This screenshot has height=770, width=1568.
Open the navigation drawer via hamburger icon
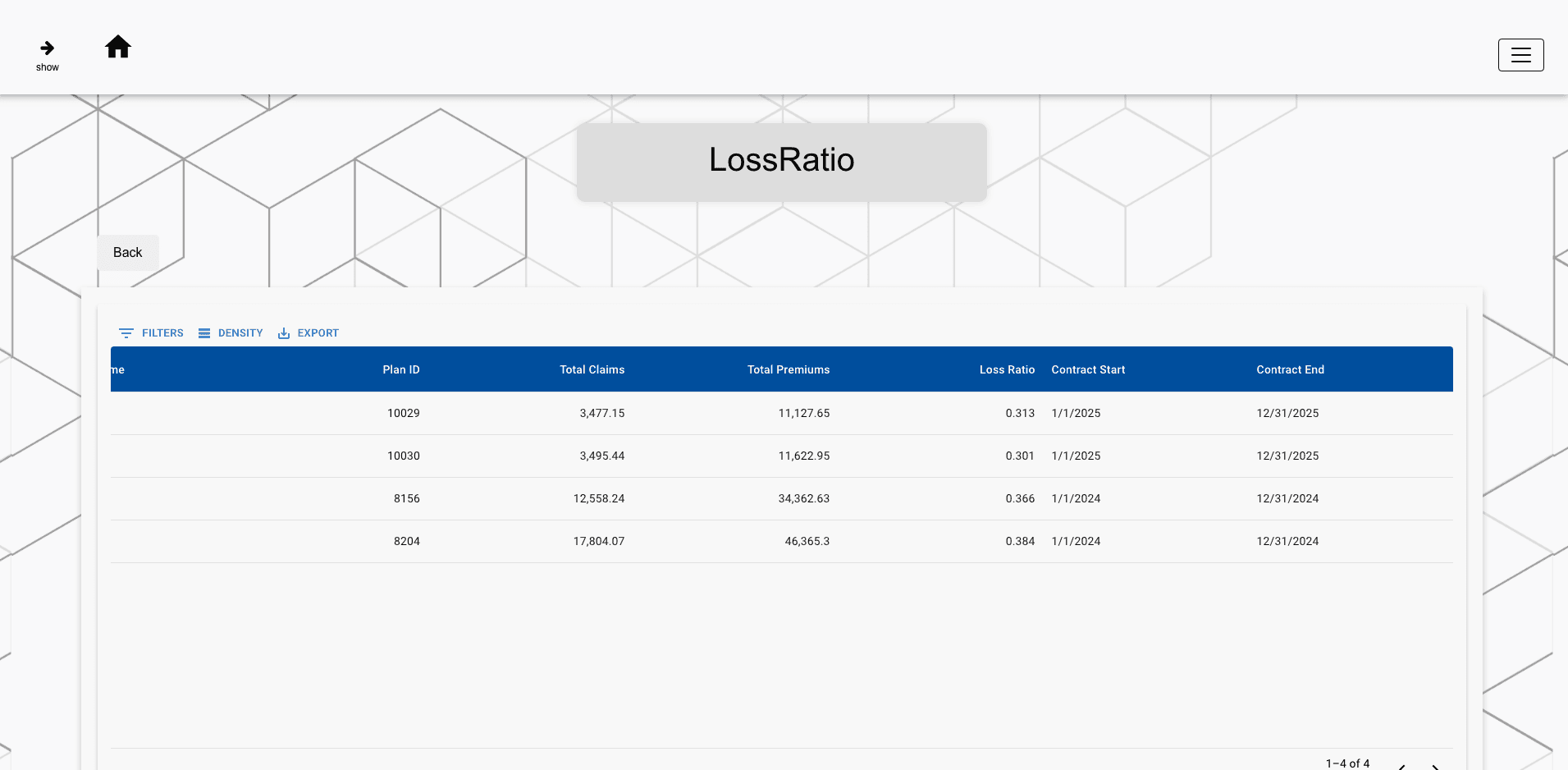(x=1520, y=54)
